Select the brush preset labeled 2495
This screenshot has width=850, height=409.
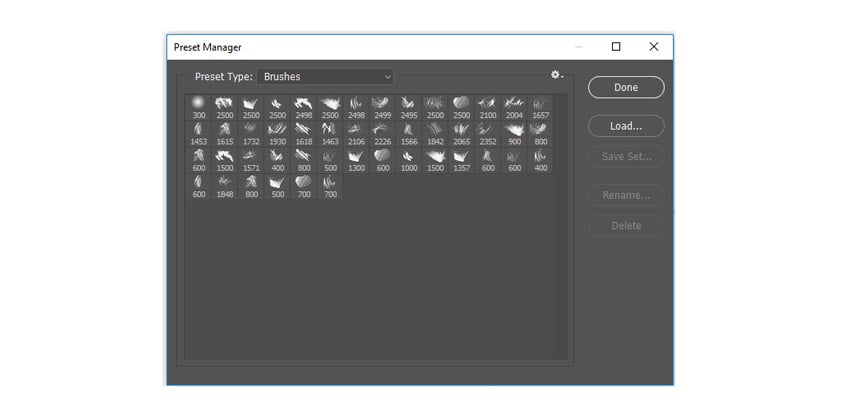[409, 107]
